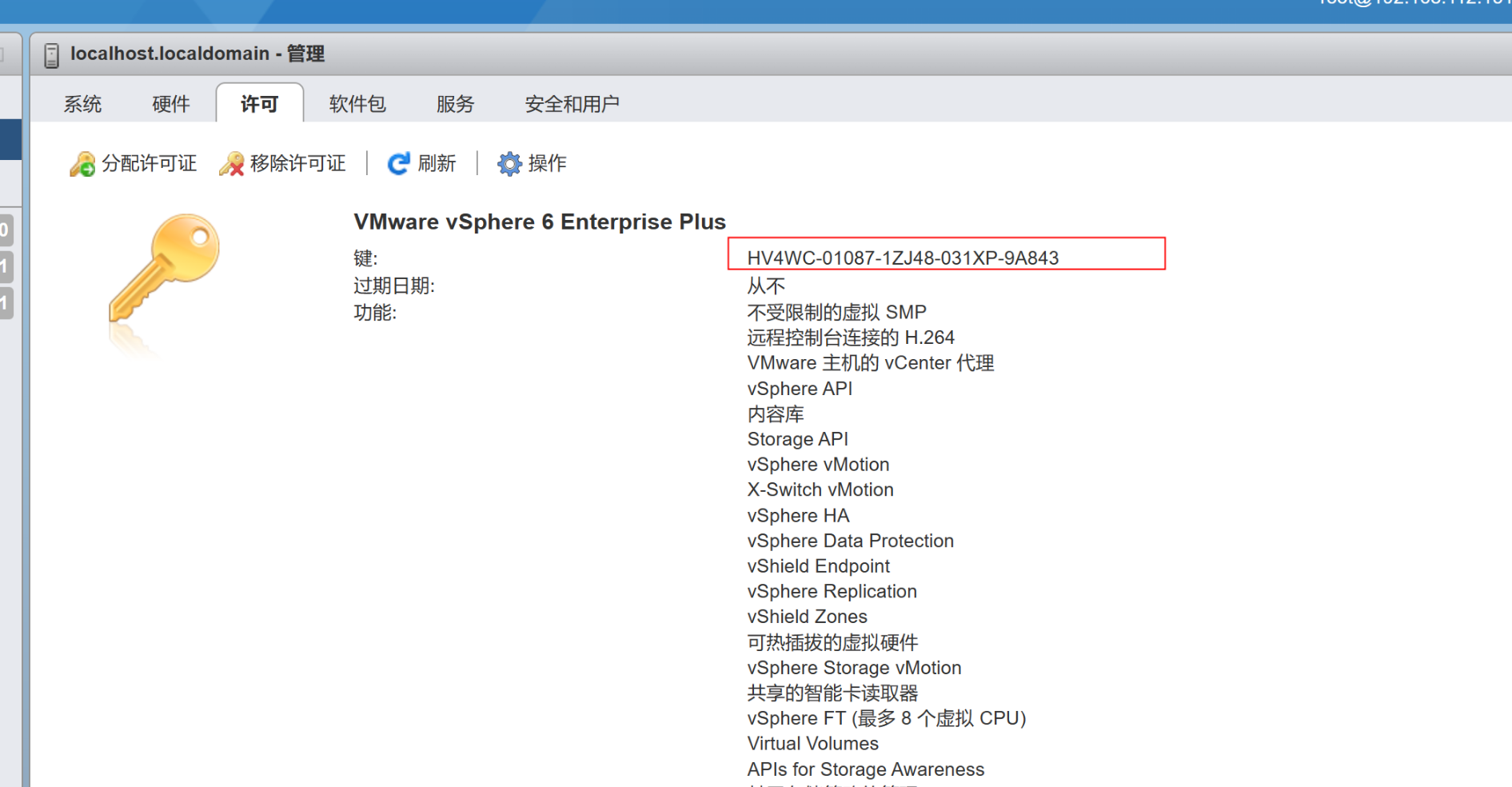Image resolution: width=1512 pixels, height=787 pixels.
Task: Click the blue 刷新 refresh icon
Action: coord(398,164)
